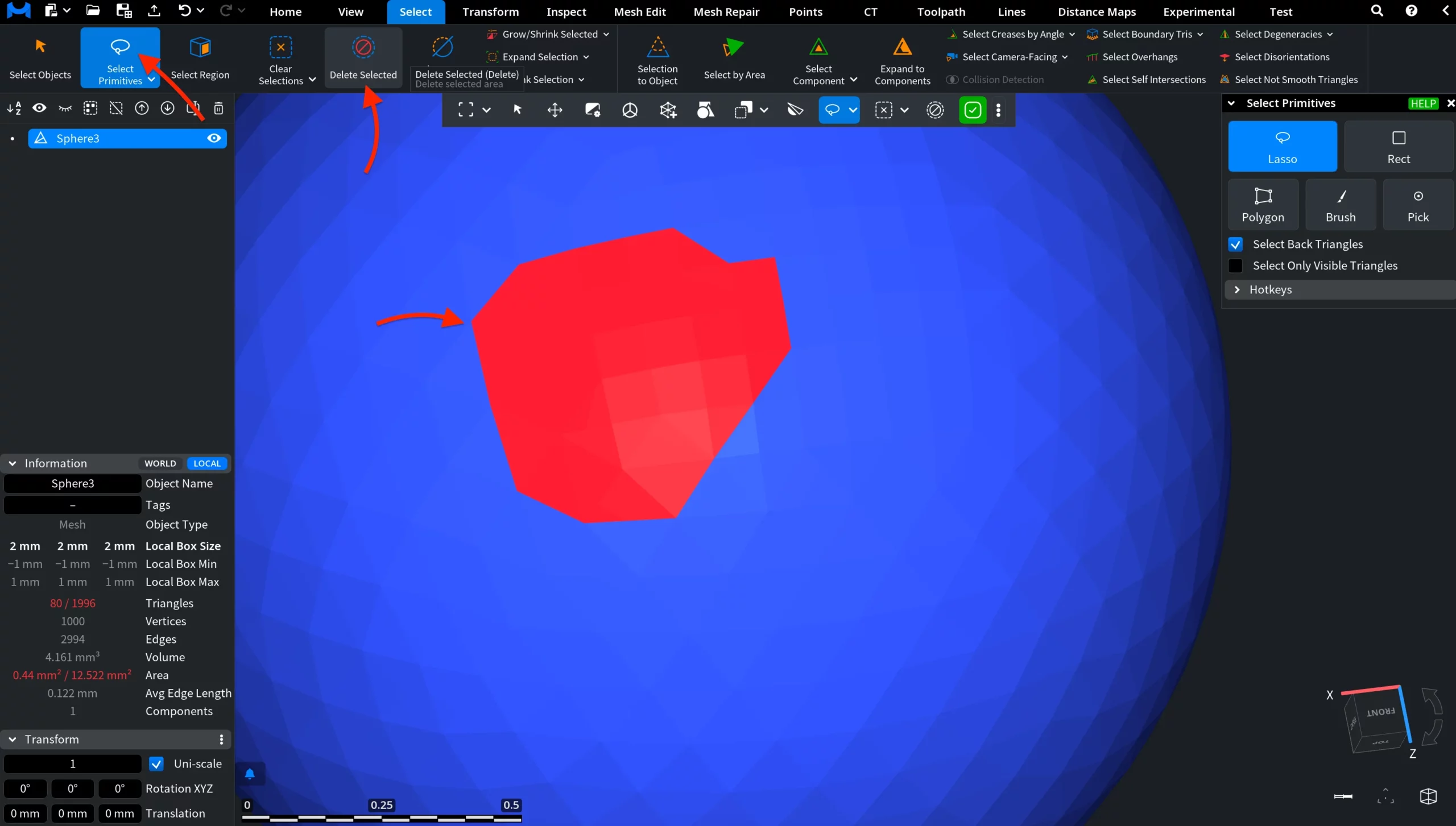Click the show-all eye in scene toolbar
1456x826 pixels.
(39, 108)
